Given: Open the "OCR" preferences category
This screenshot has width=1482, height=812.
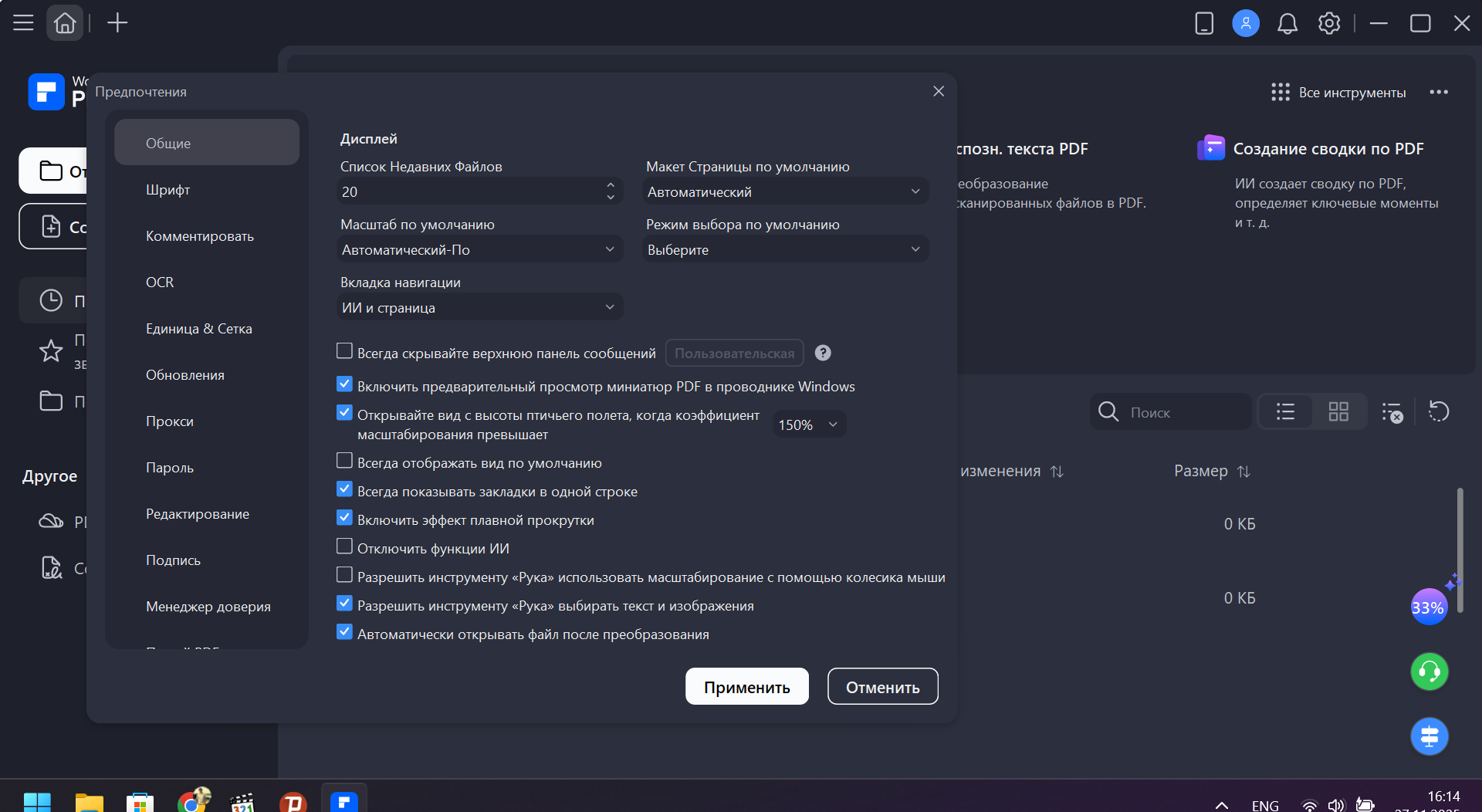Looking at the screenshot, I should pyautogui.click(x=160, y=283).
